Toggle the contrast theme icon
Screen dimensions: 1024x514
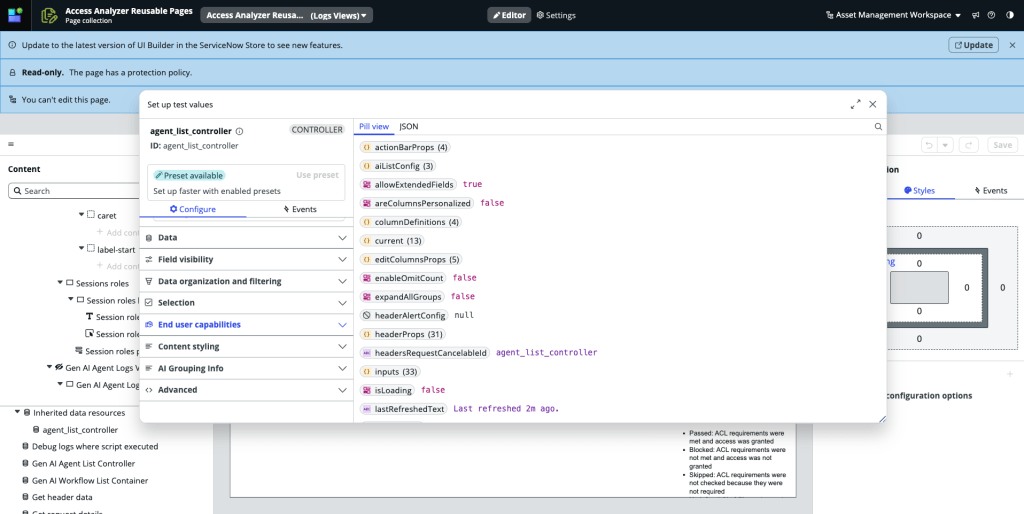1010,15
